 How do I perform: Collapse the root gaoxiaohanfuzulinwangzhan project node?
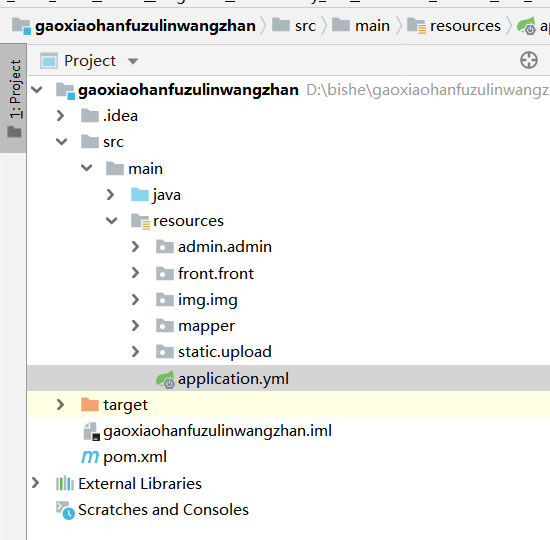point(36,90)
